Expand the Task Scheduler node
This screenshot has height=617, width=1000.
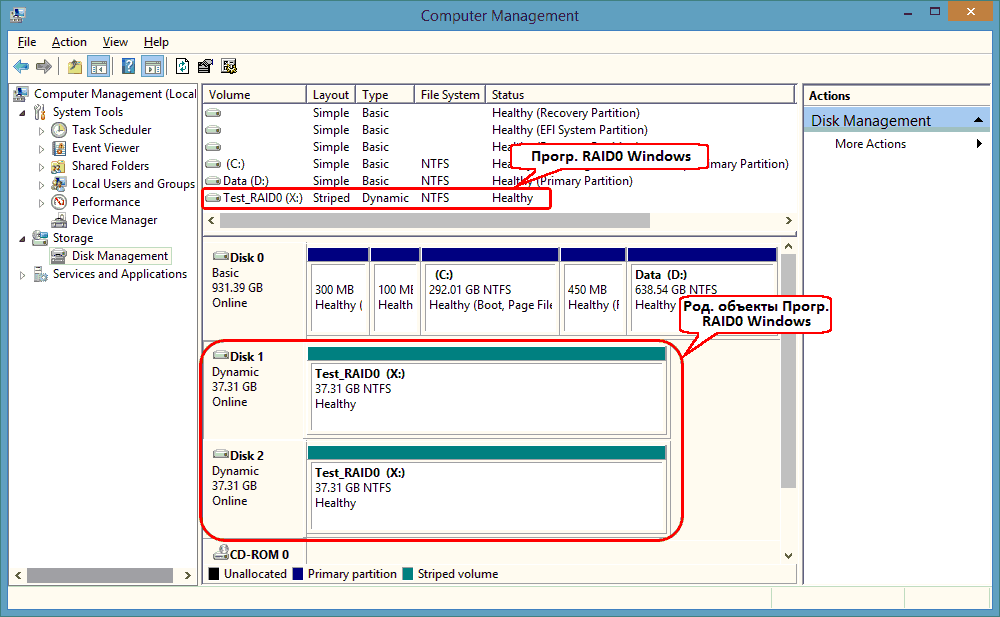click(x=41, y=131)
